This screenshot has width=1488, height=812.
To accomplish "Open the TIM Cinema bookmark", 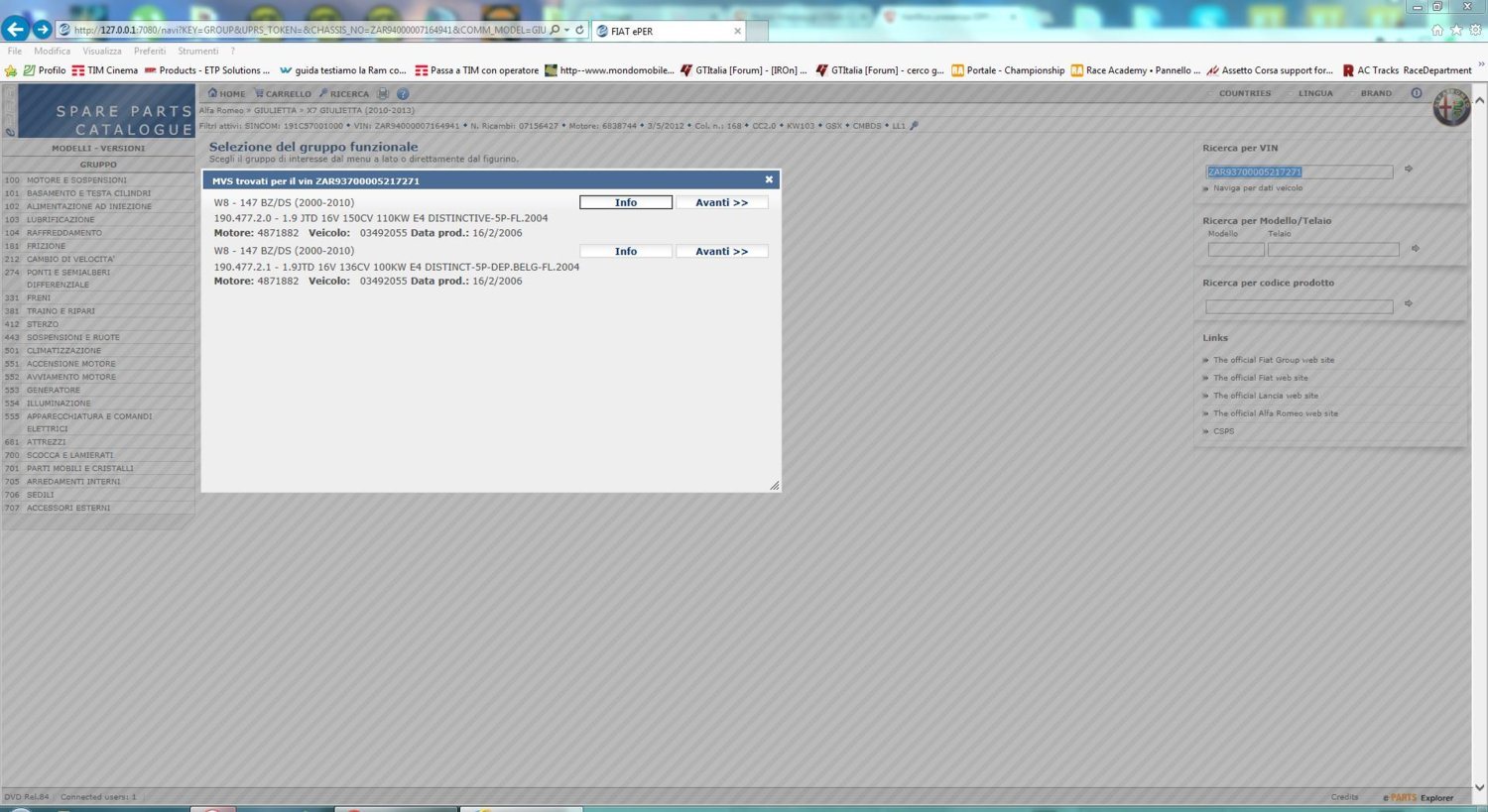I will click(105, 70).
